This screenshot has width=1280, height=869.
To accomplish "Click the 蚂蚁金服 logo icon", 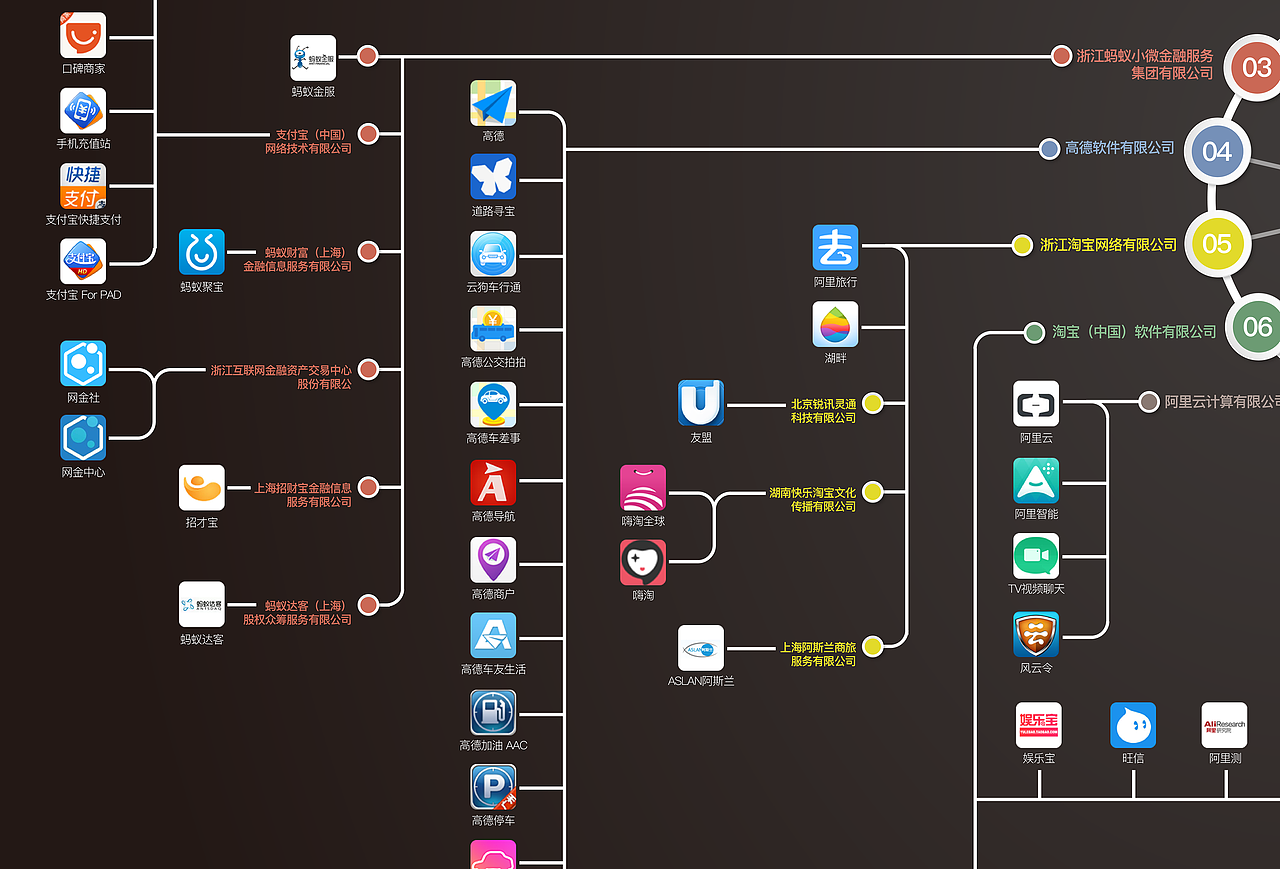I will click(x=313, y=58).
